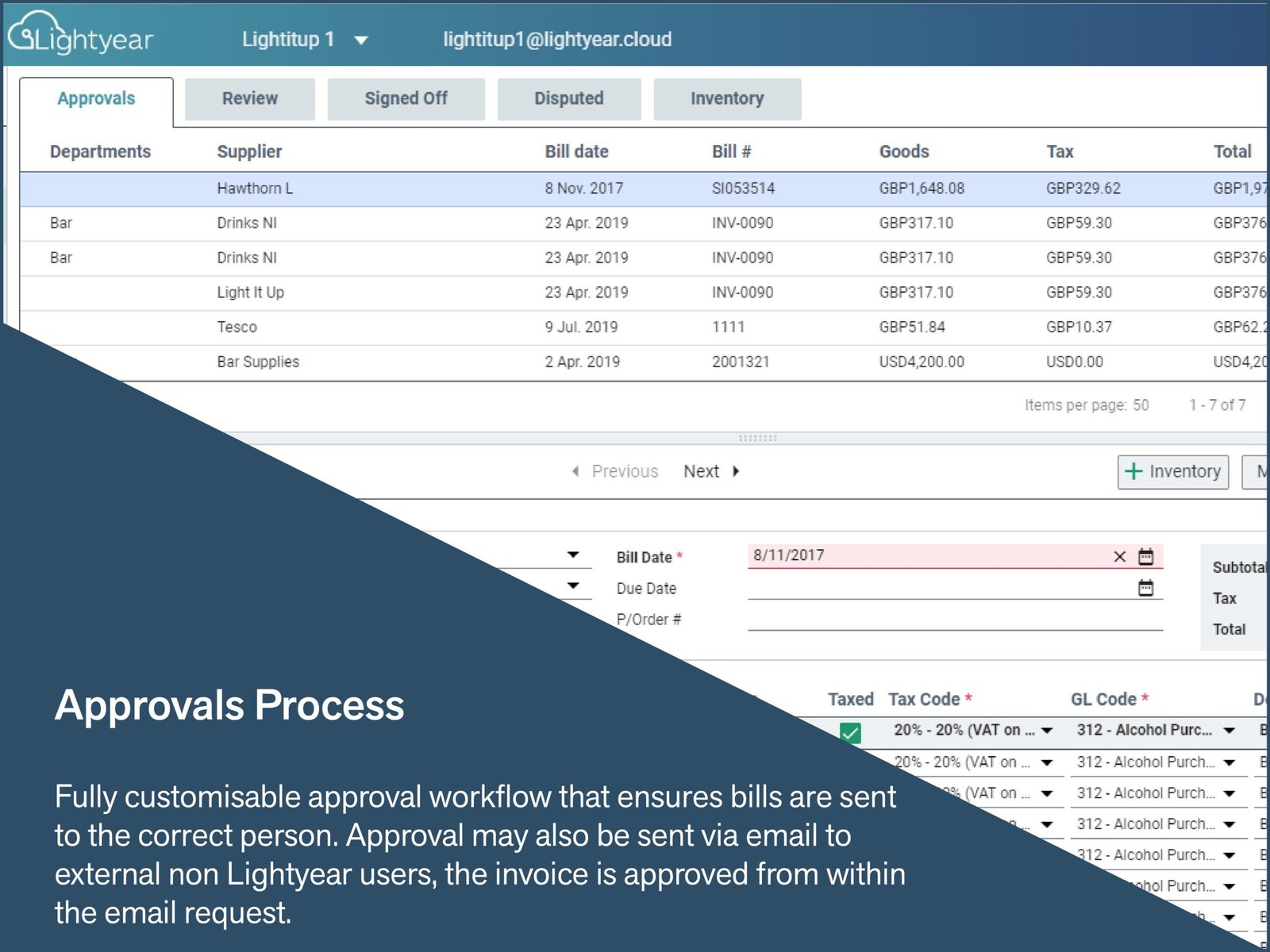Click bill number SI053514
Image resolution: width=1270 pixels, height=952 pixels.
(743, 189)
